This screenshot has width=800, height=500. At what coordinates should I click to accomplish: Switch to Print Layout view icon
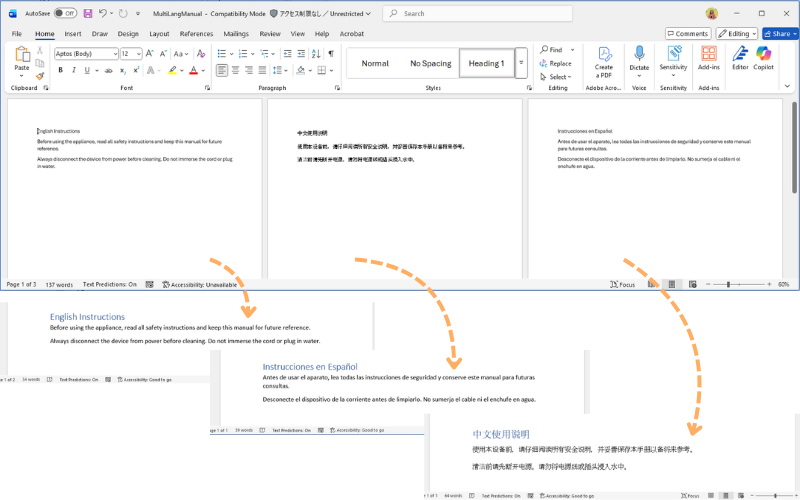(672, 284)
